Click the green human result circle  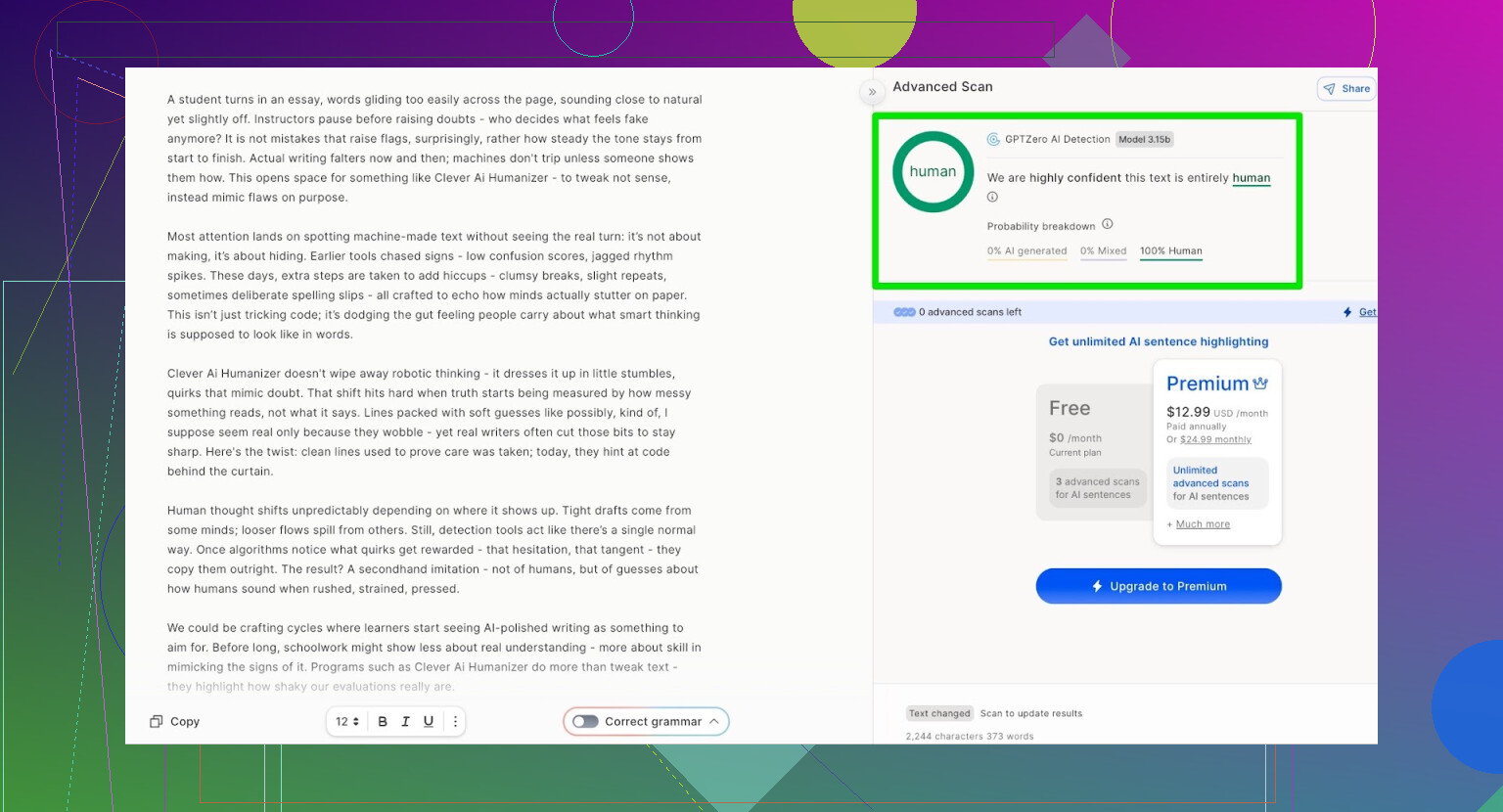click(x=933, y=172)
